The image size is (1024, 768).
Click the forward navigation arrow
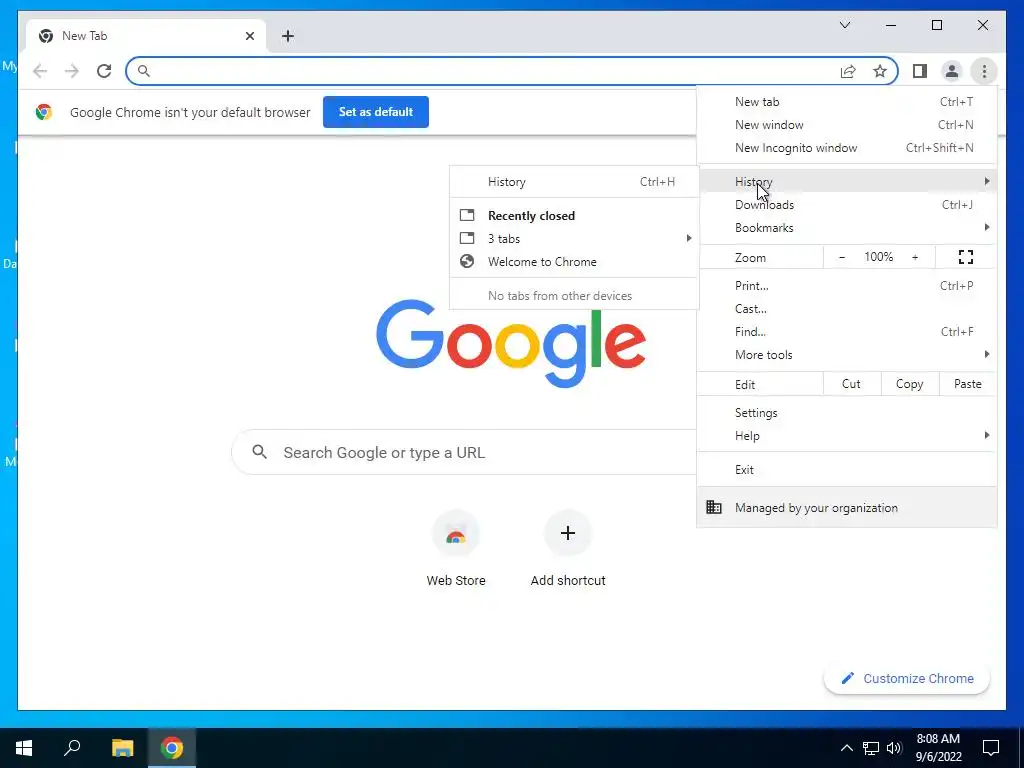click(x=72, y=71)
